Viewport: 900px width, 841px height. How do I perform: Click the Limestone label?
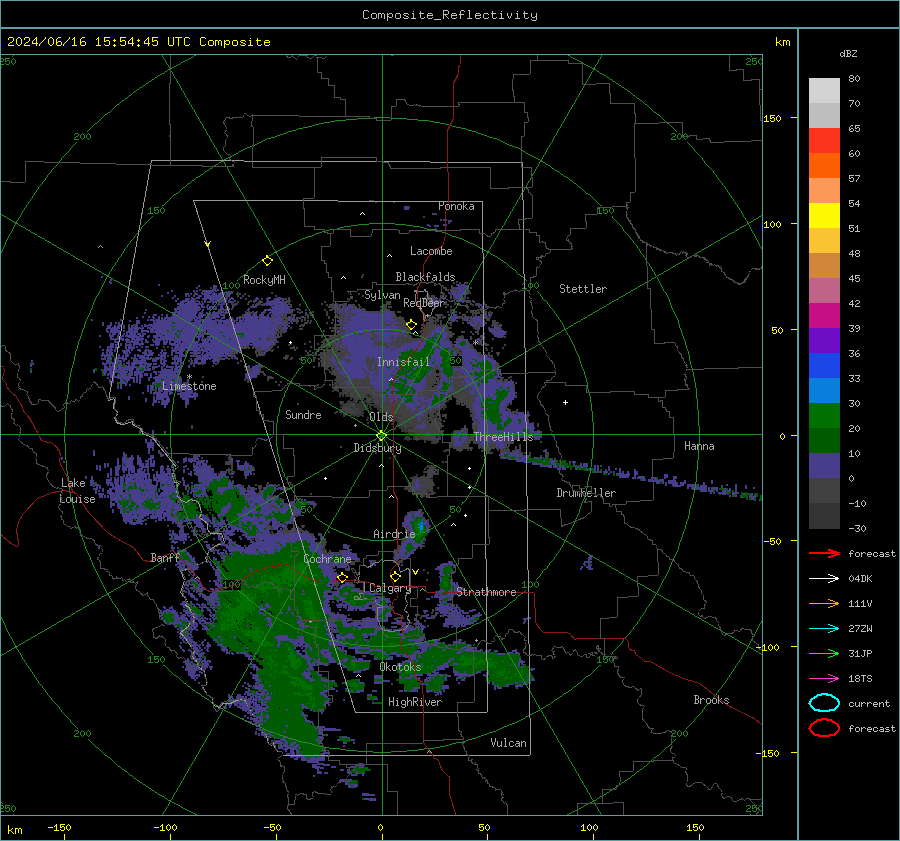coord(189,386)
